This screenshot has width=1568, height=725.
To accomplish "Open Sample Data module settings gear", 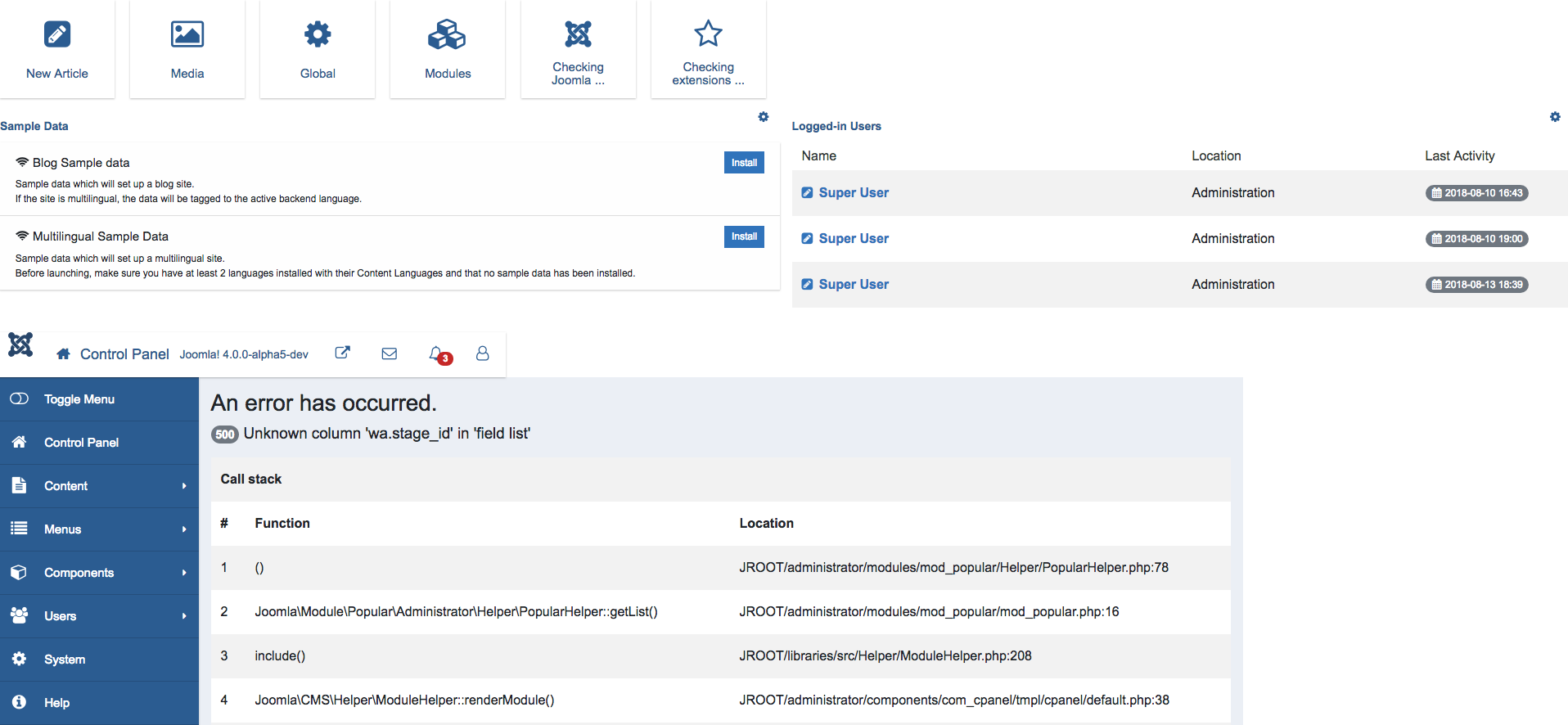I will (764, 117).
